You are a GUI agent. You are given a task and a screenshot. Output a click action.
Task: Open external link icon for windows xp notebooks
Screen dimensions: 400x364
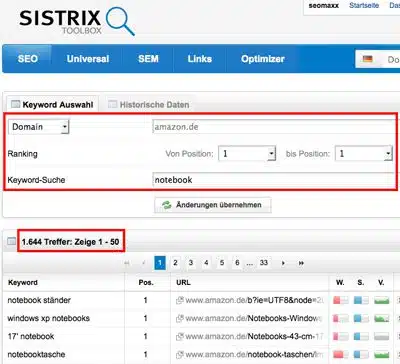180,318
